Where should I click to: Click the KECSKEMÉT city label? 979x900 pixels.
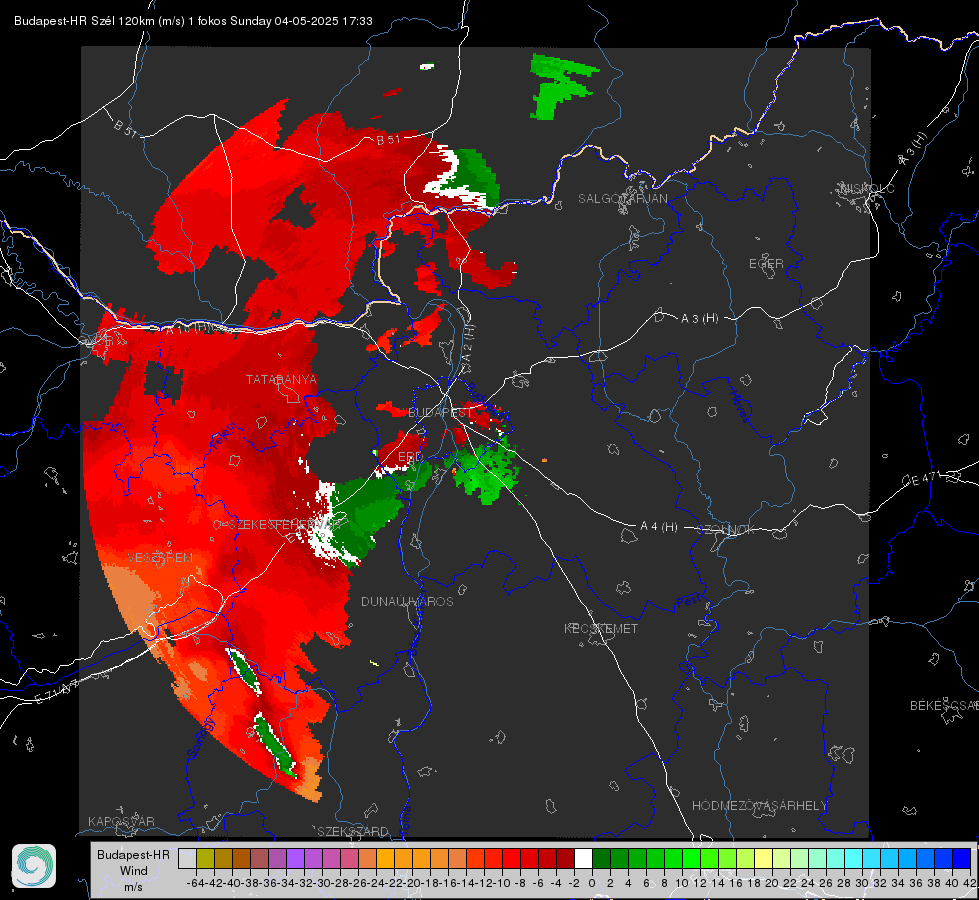click(x=601, y=628)
